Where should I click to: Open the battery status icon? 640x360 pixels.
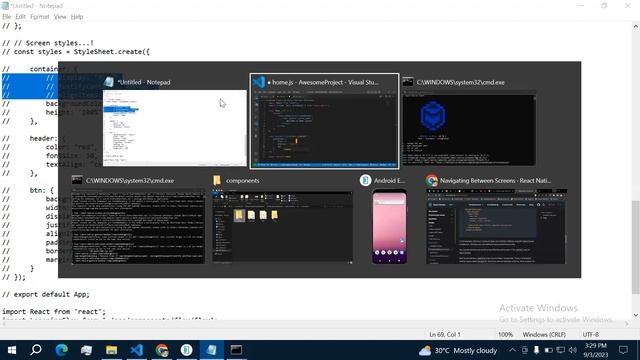tap(549, 350)
